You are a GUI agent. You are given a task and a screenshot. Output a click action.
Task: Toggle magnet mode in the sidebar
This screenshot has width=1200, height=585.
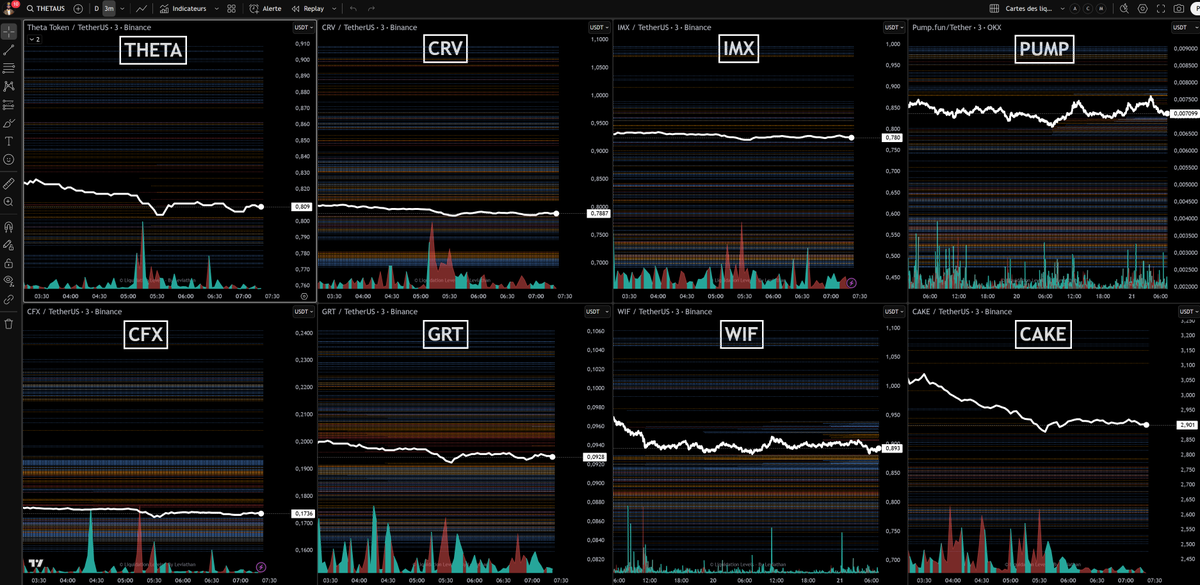(x=8, y=227)
